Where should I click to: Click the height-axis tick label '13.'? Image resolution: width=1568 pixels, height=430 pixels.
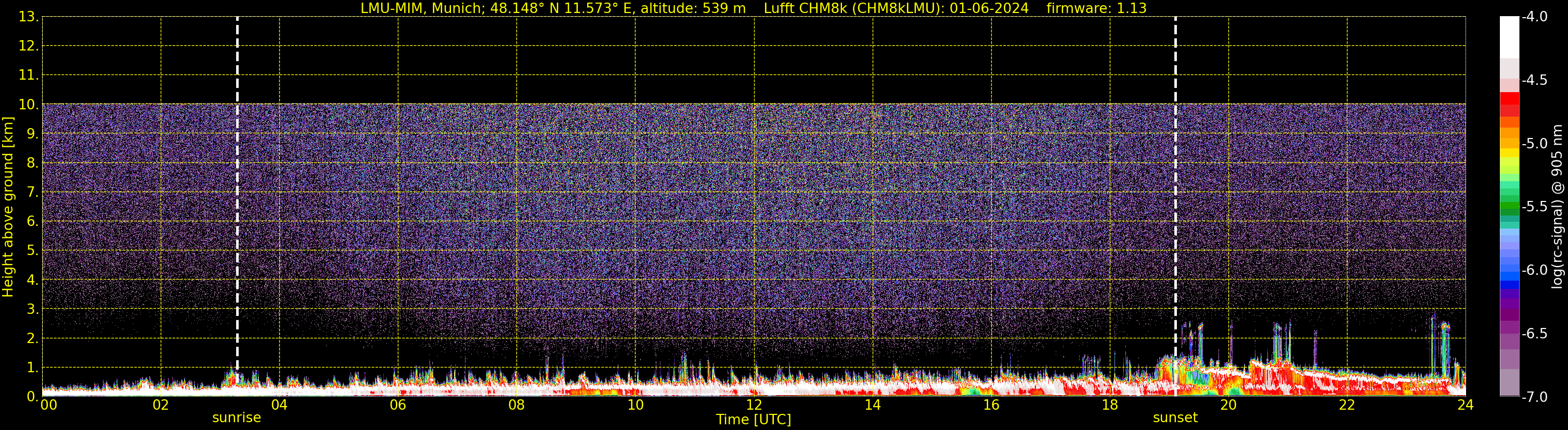tap(29, 17)
